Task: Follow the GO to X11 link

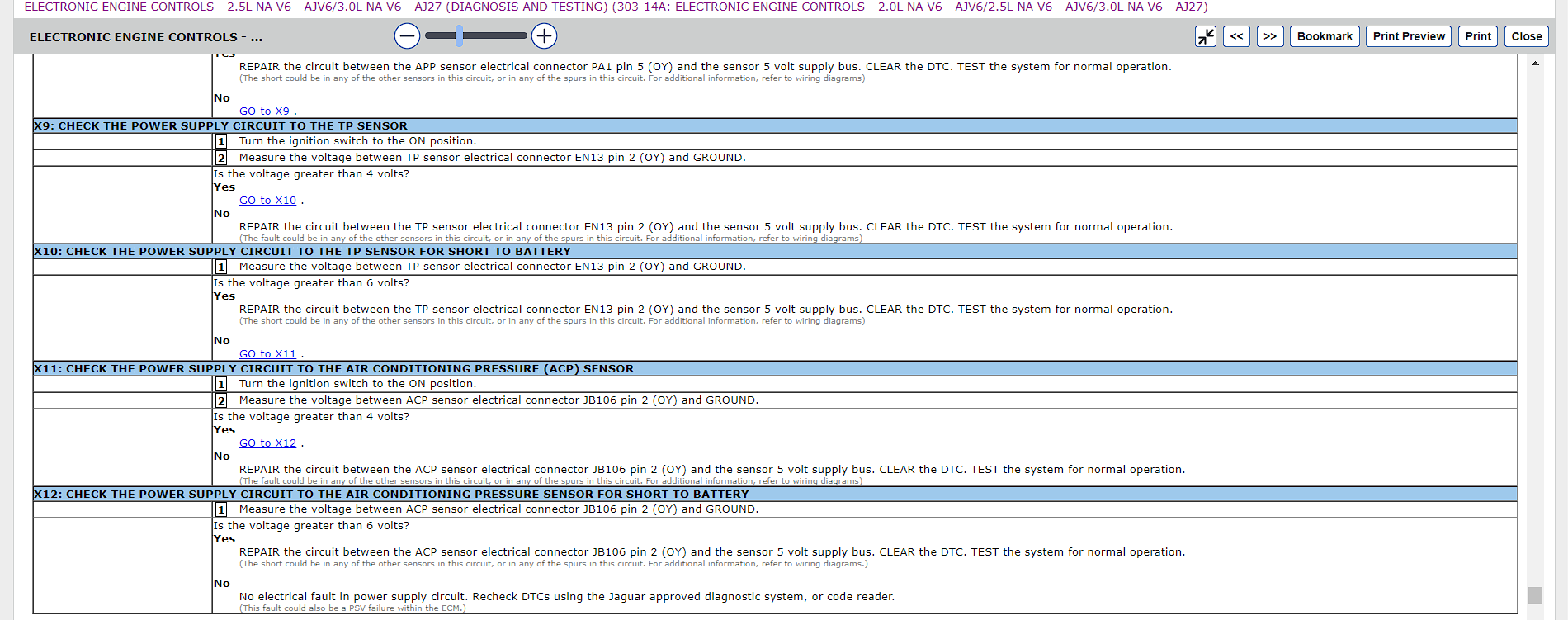Action: coord(267,354)
